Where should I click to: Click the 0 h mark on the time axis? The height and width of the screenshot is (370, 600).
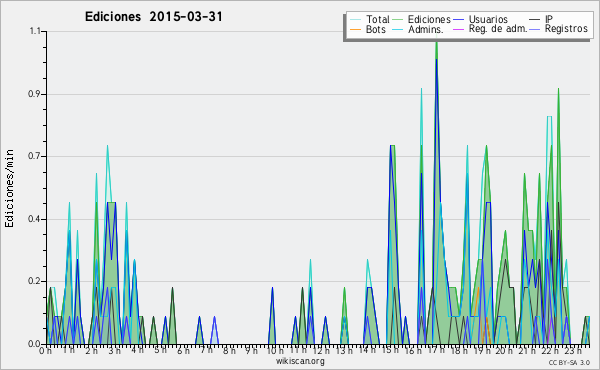(x=46, y=350)
